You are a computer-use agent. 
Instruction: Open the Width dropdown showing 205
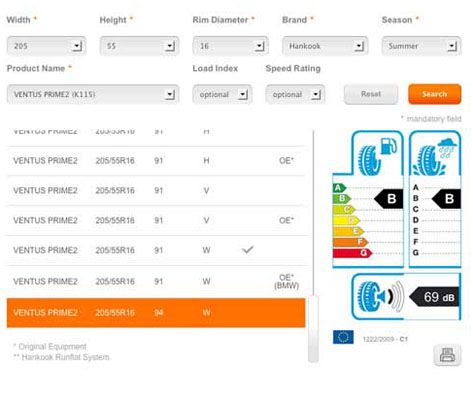click(47, 46)
